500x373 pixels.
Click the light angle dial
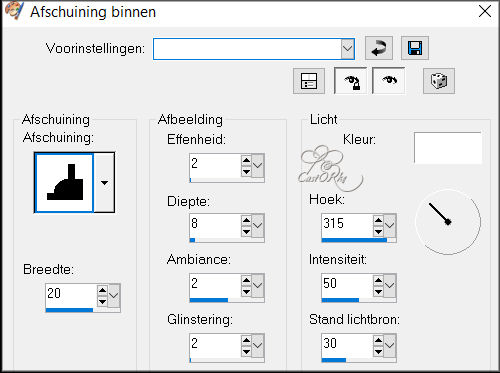tap(448, 222)
